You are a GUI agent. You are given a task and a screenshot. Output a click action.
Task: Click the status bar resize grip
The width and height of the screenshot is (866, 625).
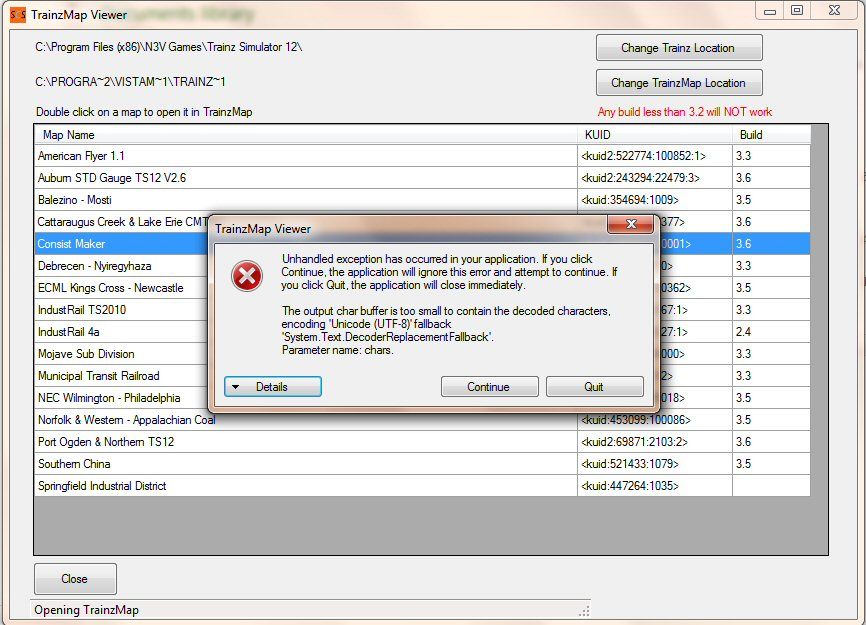[584, 611]
